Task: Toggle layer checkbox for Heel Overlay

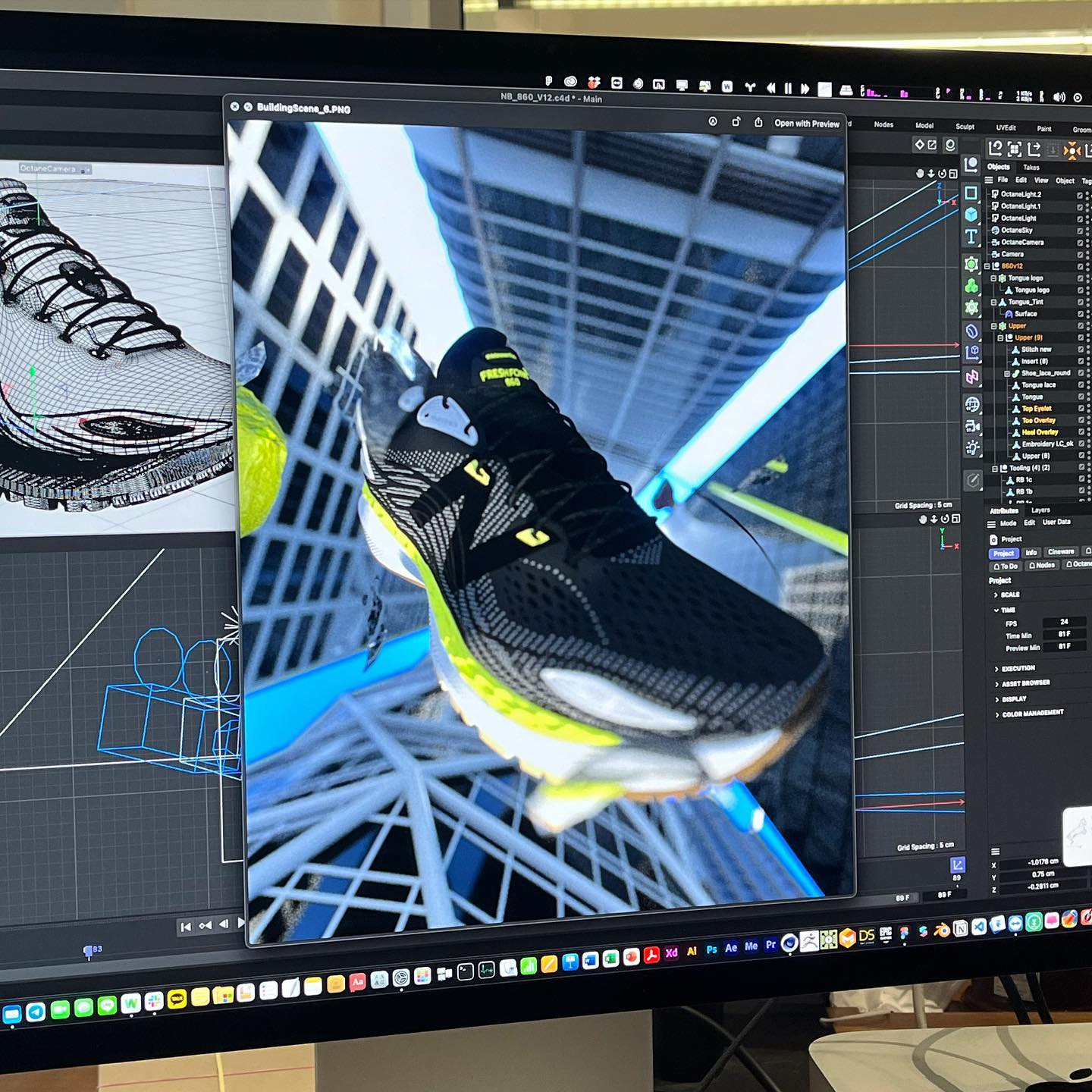Action: (x=1080, y=432)
